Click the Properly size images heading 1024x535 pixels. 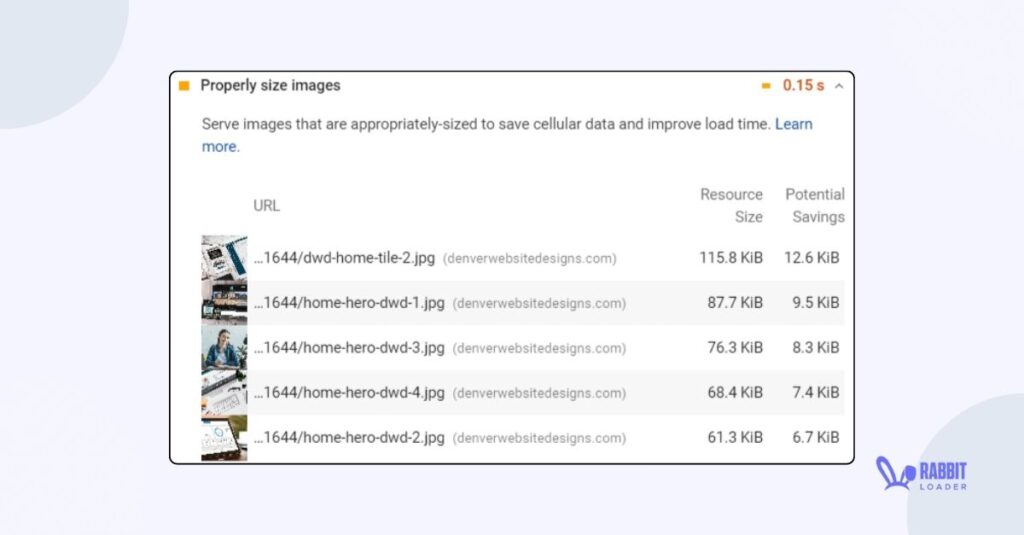click(x=270, y=86)
